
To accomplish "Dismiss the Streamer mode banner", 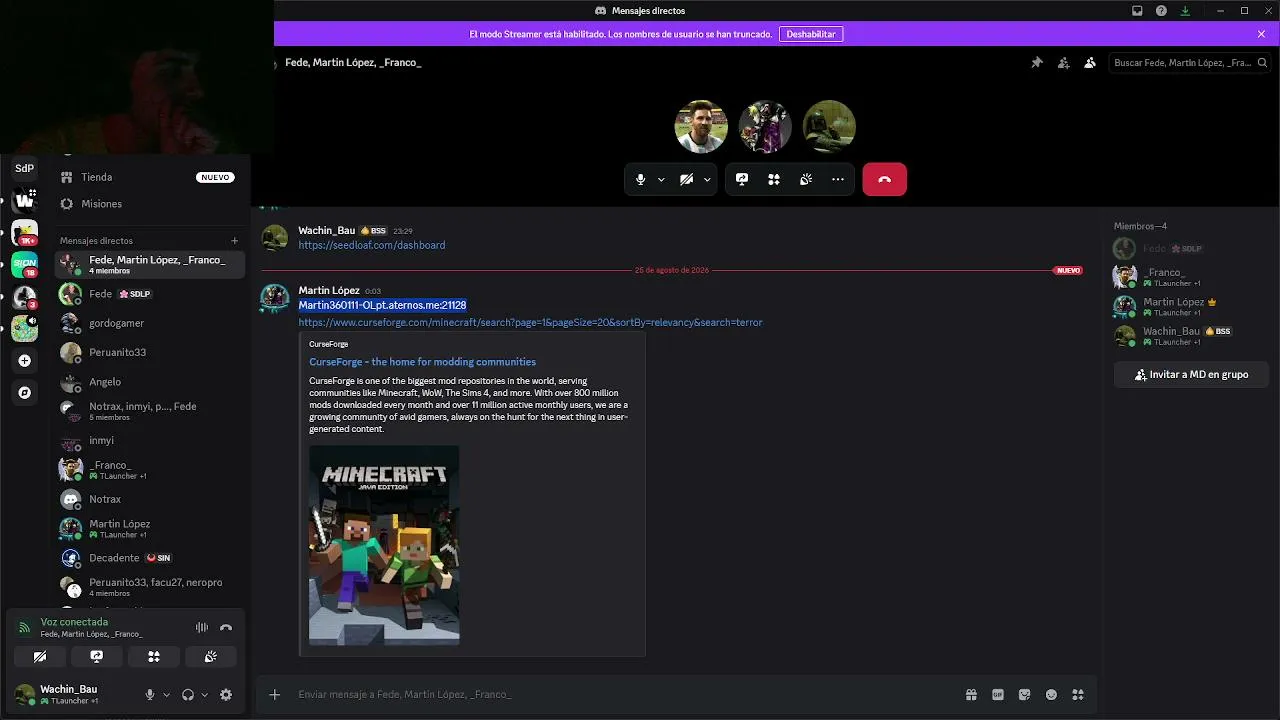I will click(x=1261, y=34).
